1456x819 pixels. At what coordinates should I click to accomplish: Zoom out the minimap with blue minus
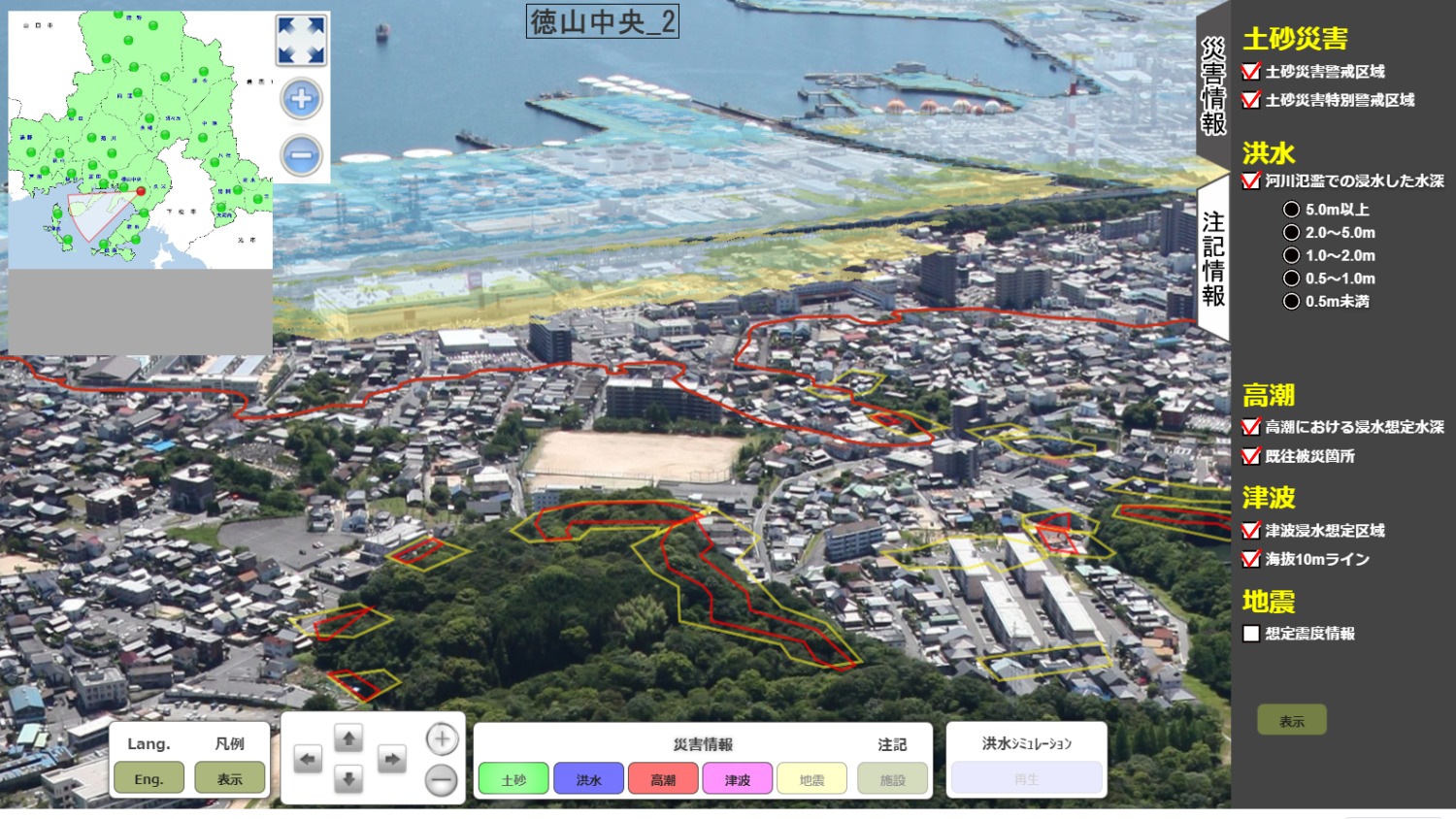(x=301, y=155)
